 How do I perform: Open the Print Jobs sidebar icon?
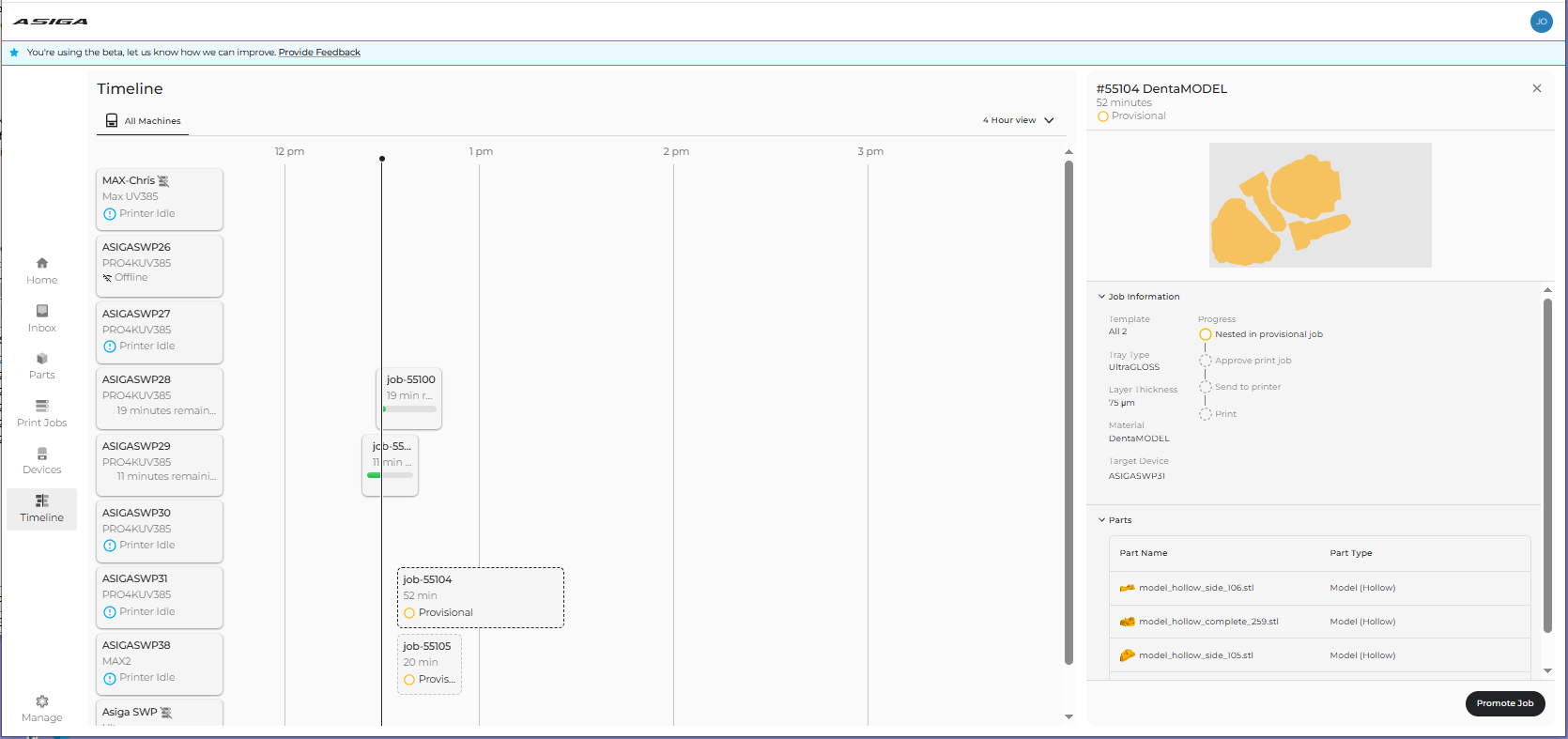tap(41, 406)
